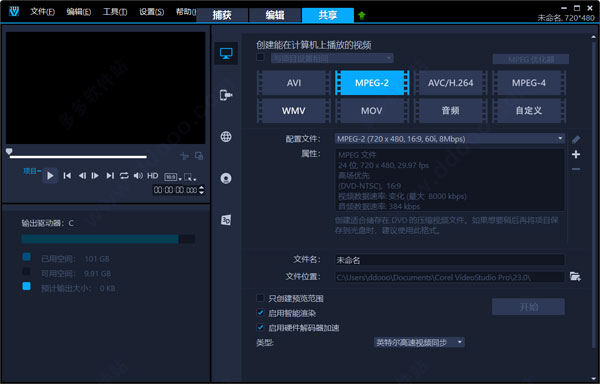The height and width of the screenshot is (384, 600).
Task: Click the preview scrubber handle
Action: (x=9, y=151)
